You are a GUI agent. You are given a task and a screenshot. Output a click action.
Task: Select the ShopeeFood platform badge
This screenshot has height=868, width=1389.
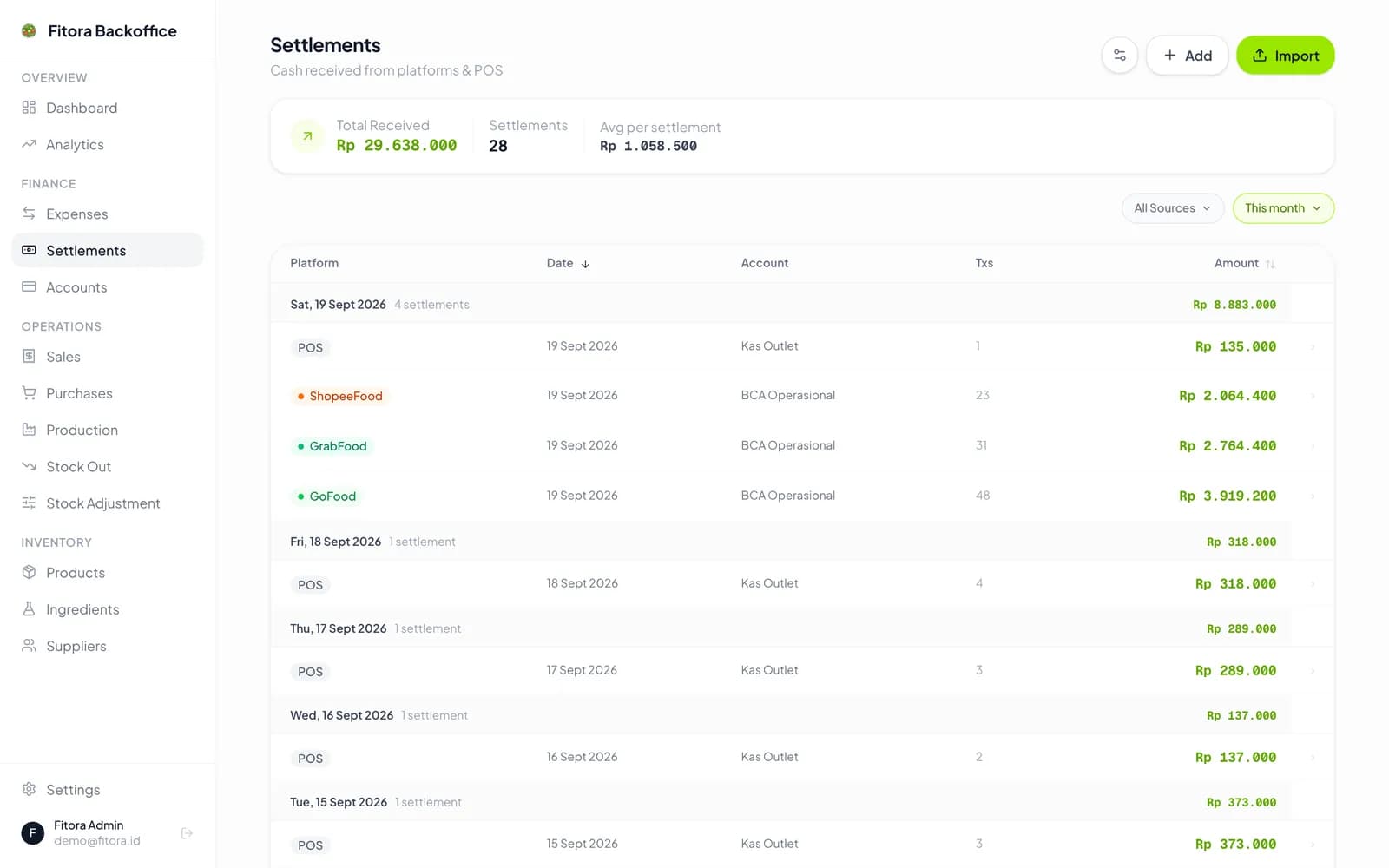point(339,396)
